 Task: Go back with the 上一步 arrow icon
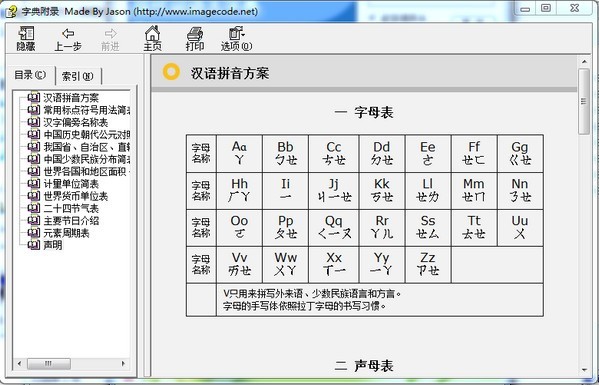[x=68, y=34]
